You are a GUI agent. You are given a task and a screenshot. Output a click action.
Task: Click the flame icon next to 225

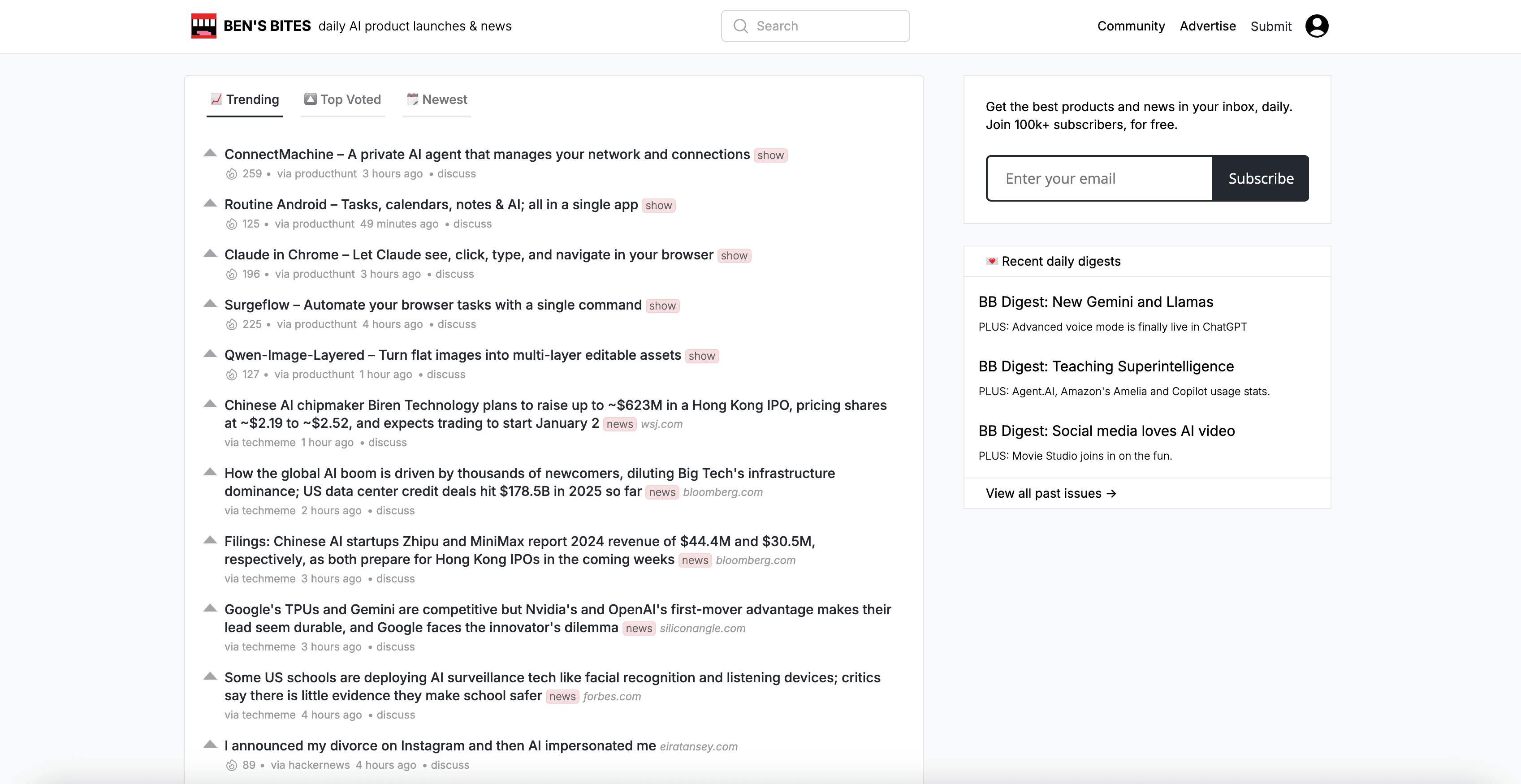click(231, 325)
